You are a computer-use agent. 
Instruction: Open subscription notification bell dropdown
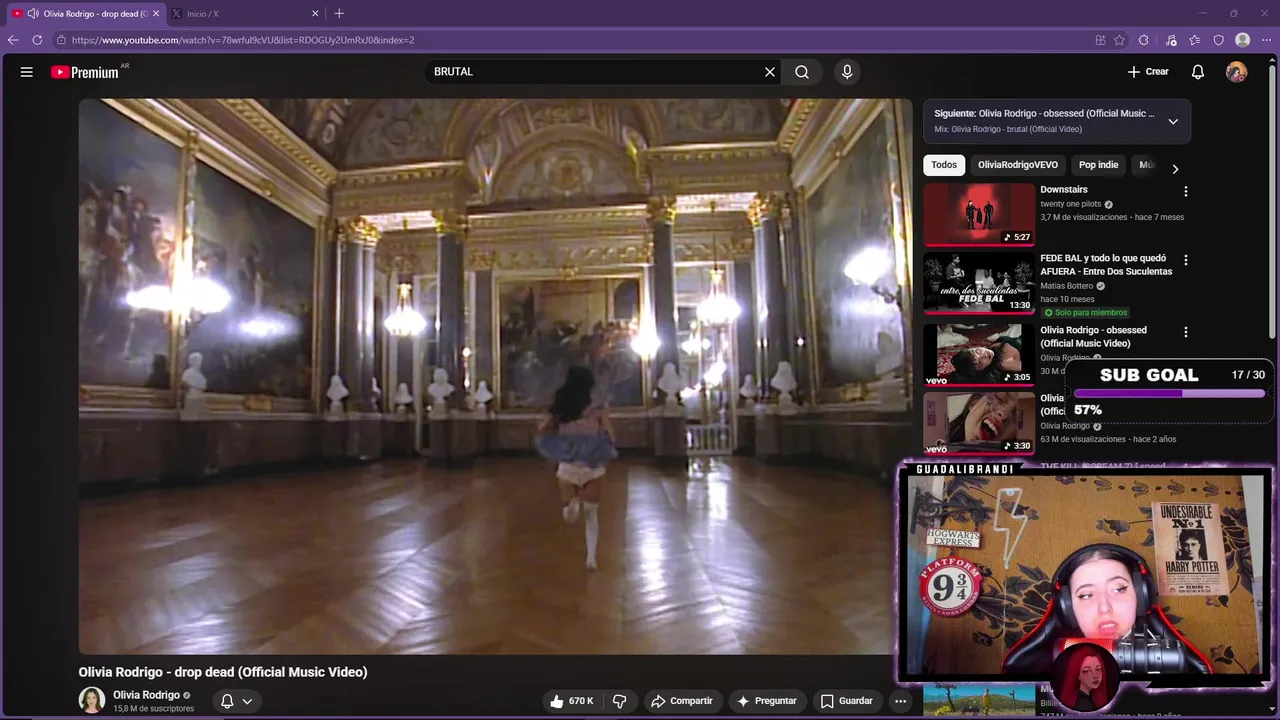point(236,701)
